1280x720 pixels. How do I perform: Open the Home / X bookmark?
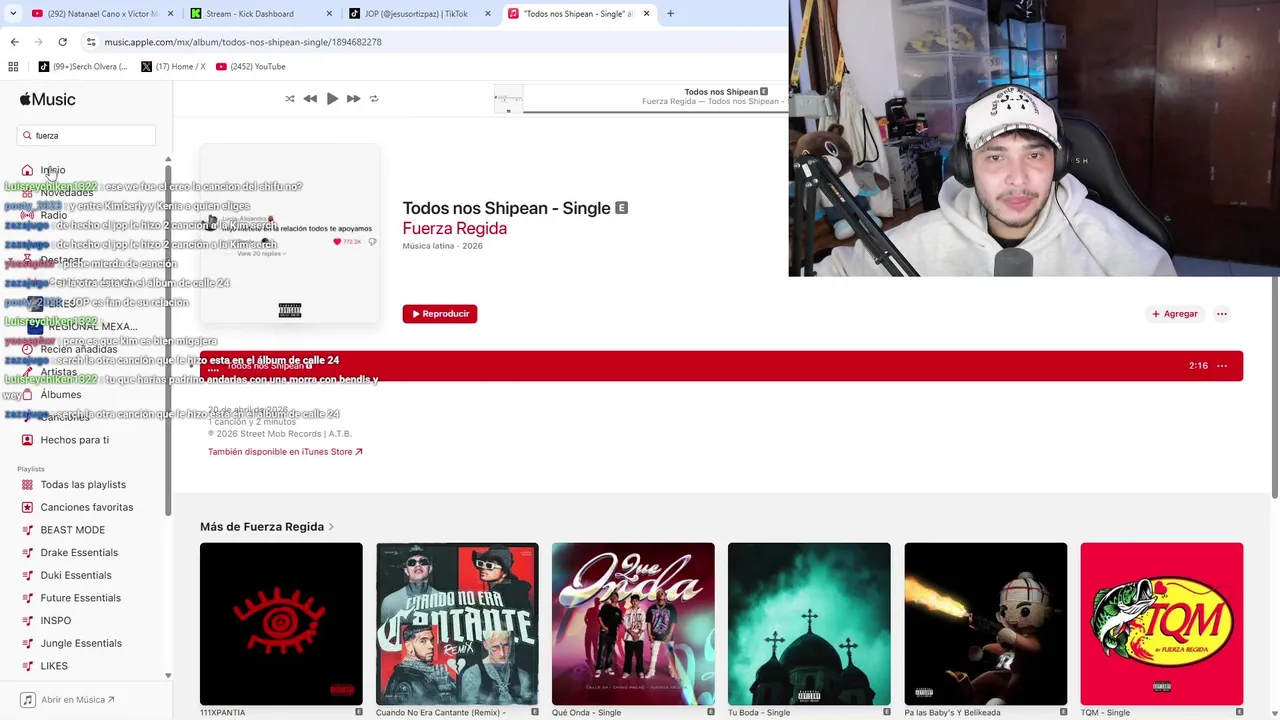[173, 67]
